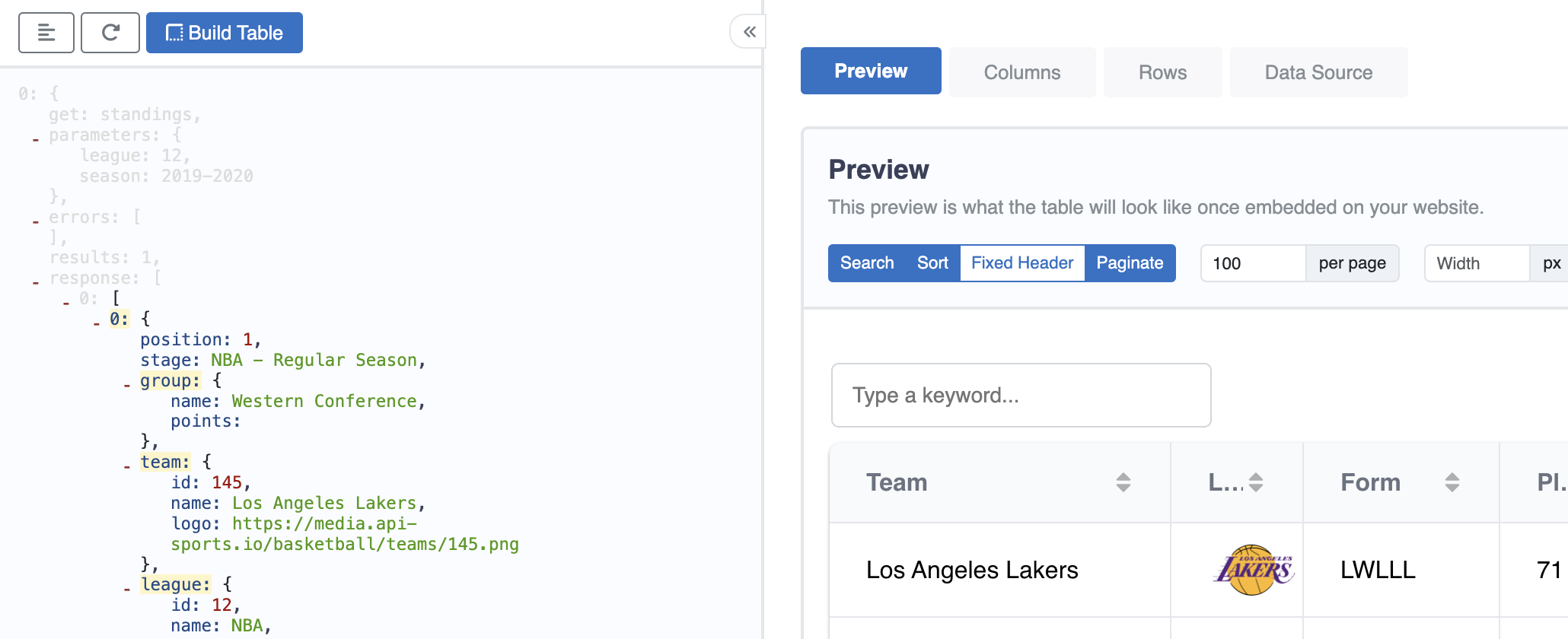The width and height of the screenshot is (1568, 639).
Task: Sort table by Form column arrows
Action: coord(1452,482)
